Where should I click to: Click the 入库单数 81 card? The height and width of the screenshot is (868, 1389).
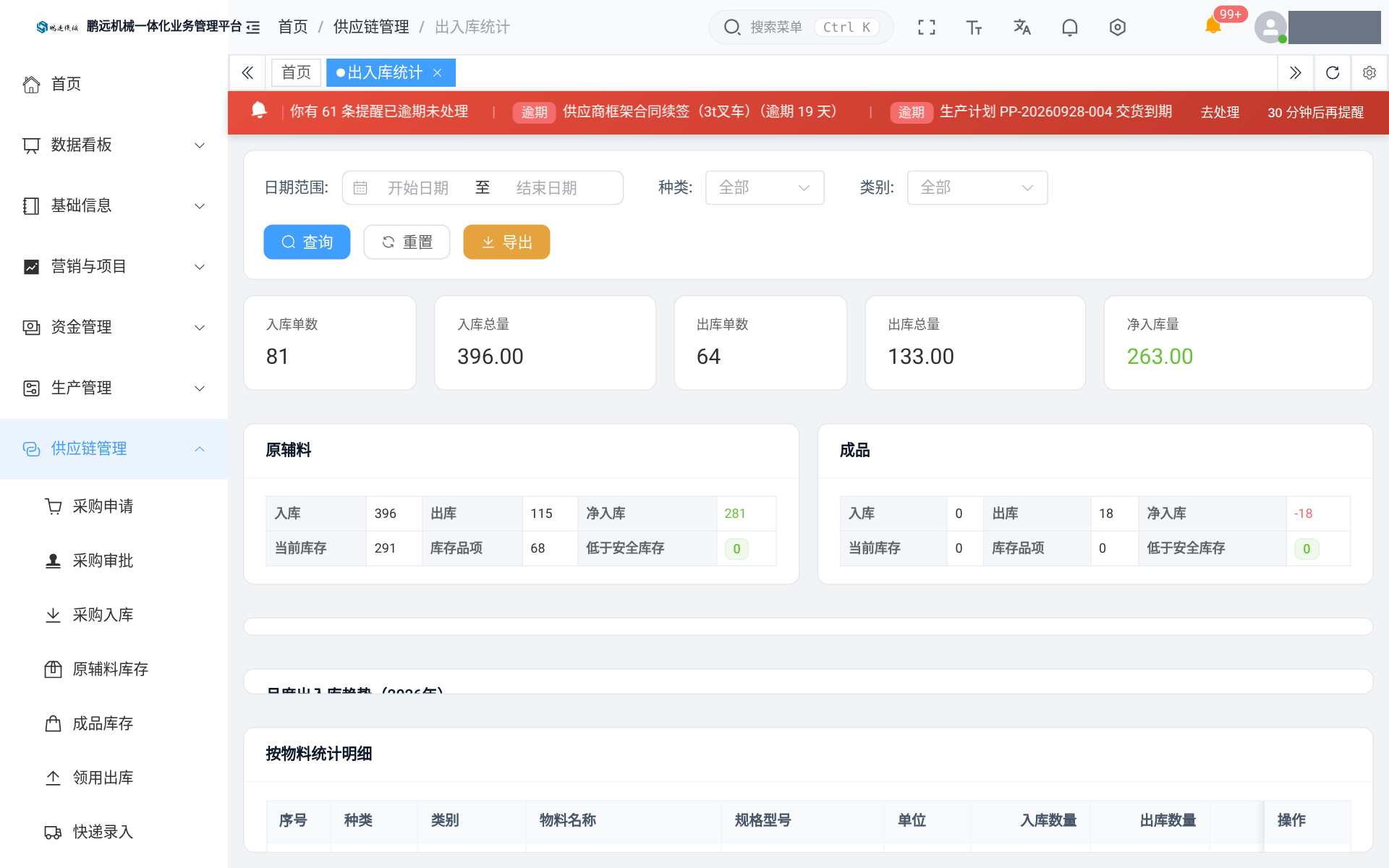coord(330,343)
